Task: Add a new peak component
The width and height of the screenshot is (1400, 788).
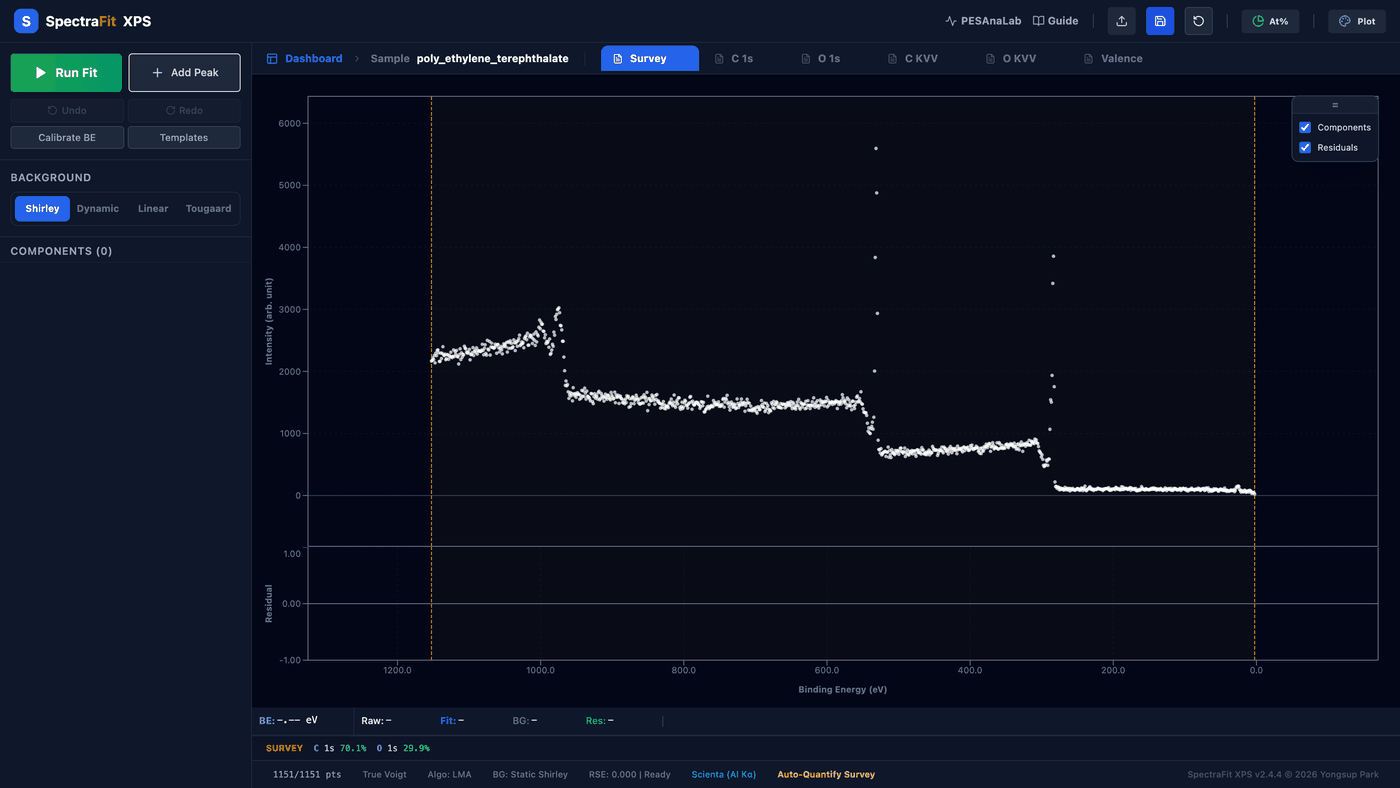Action: point(185,73)
